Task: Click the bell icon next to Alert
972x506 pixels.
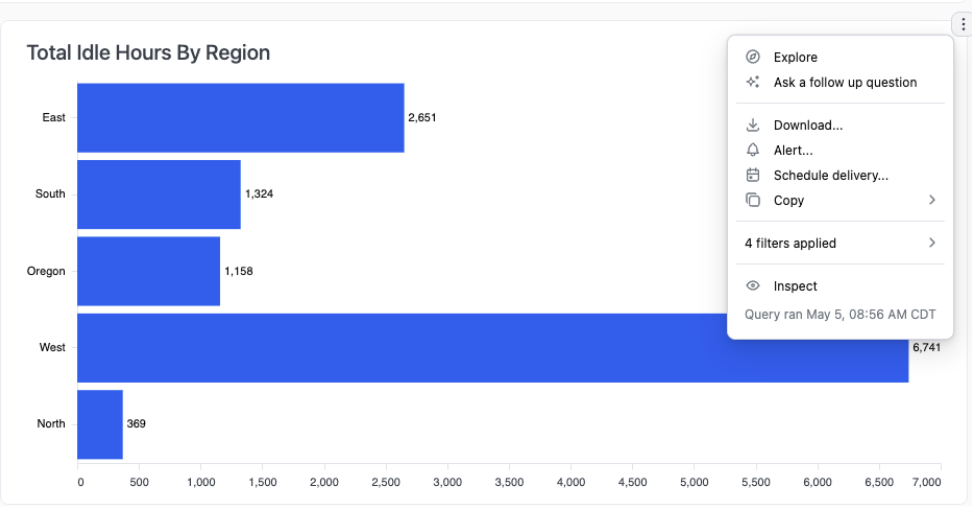Action: pyautogui.click(x=753, y=150)
